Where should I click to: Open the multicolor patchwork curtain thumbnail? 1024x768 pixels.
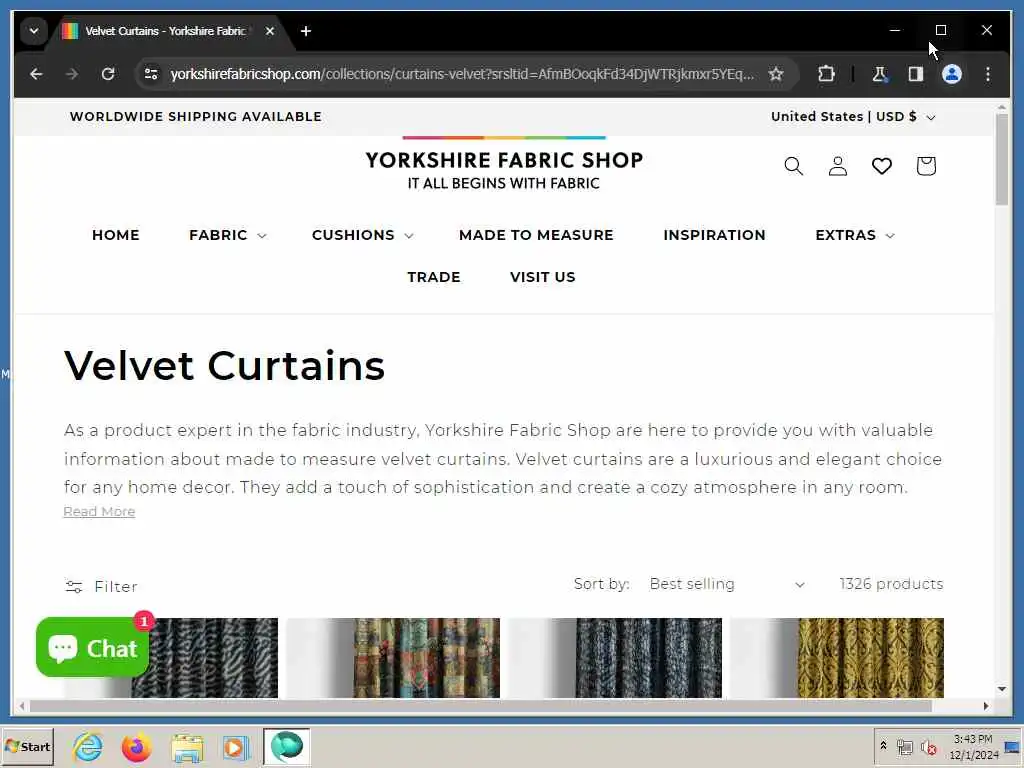point(393,658)
